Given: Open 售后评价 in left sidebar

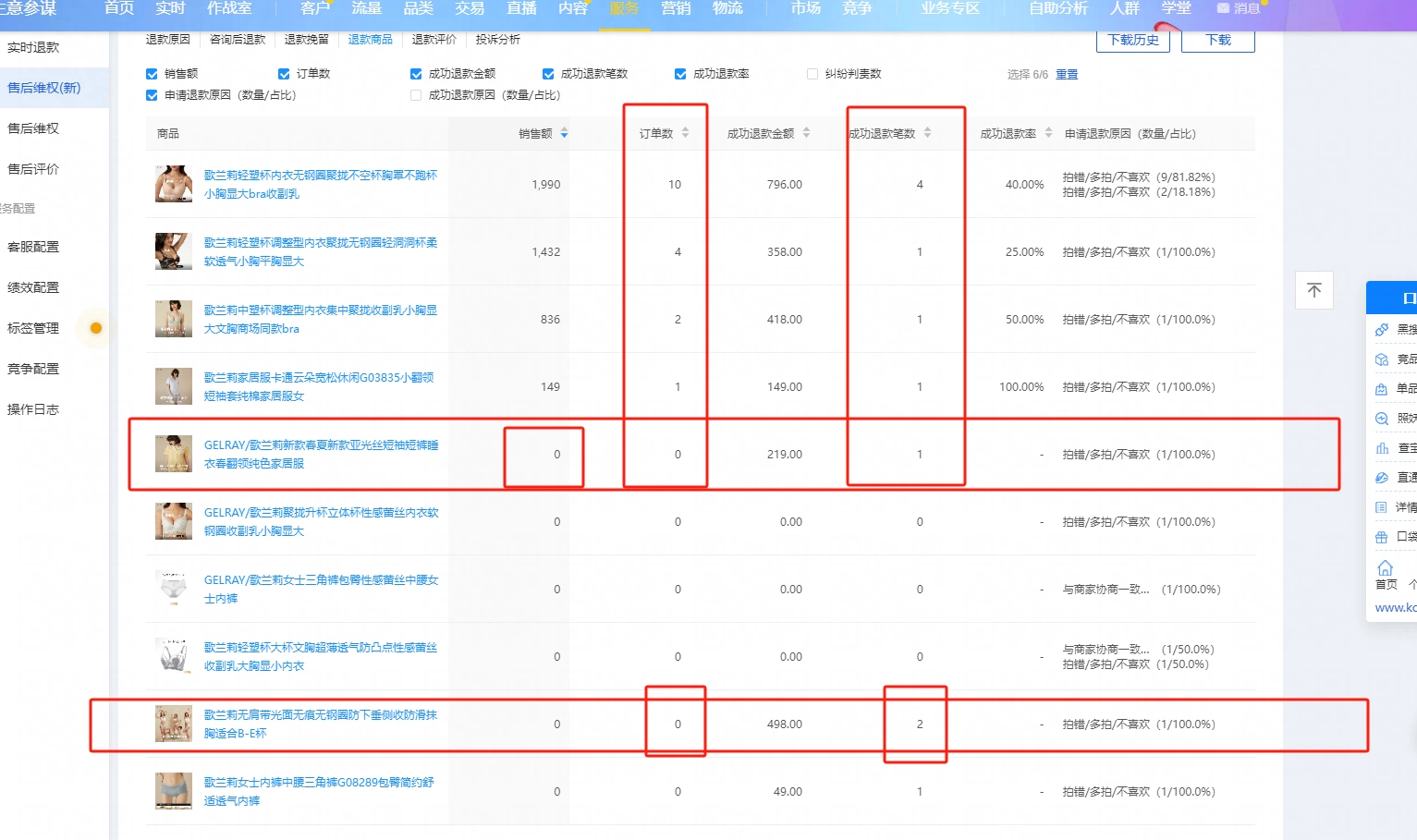Looking at the screenshot, I should (33, 169).
